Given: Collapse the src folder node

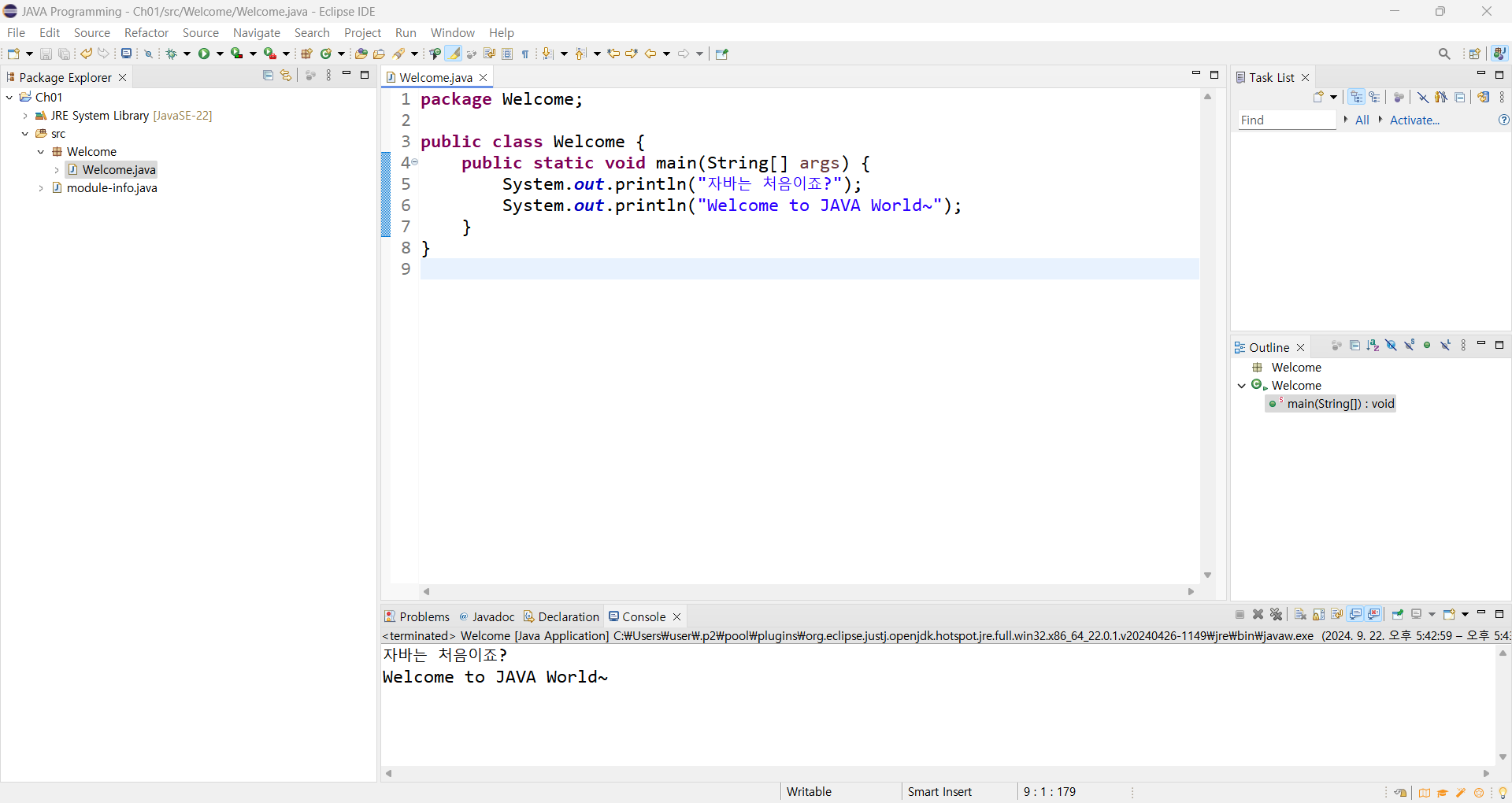Looking at the screenshot, I should [25, 133].
